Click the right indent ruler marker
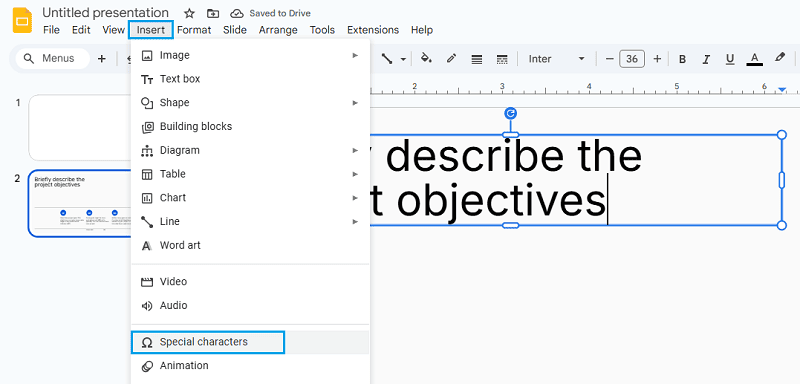 point(782,90)
